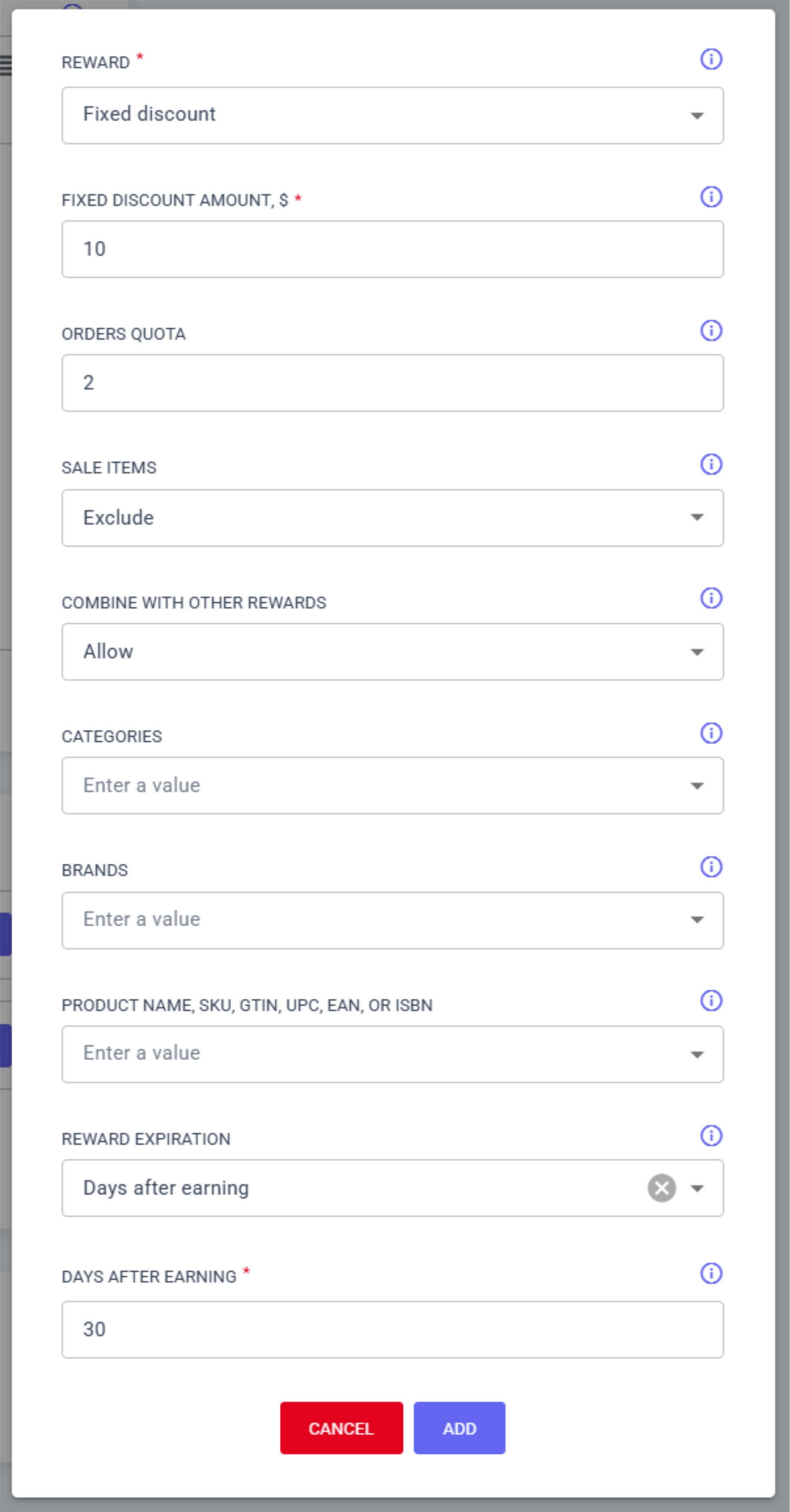Focus the Orders Quota input field

coord(392,383)
